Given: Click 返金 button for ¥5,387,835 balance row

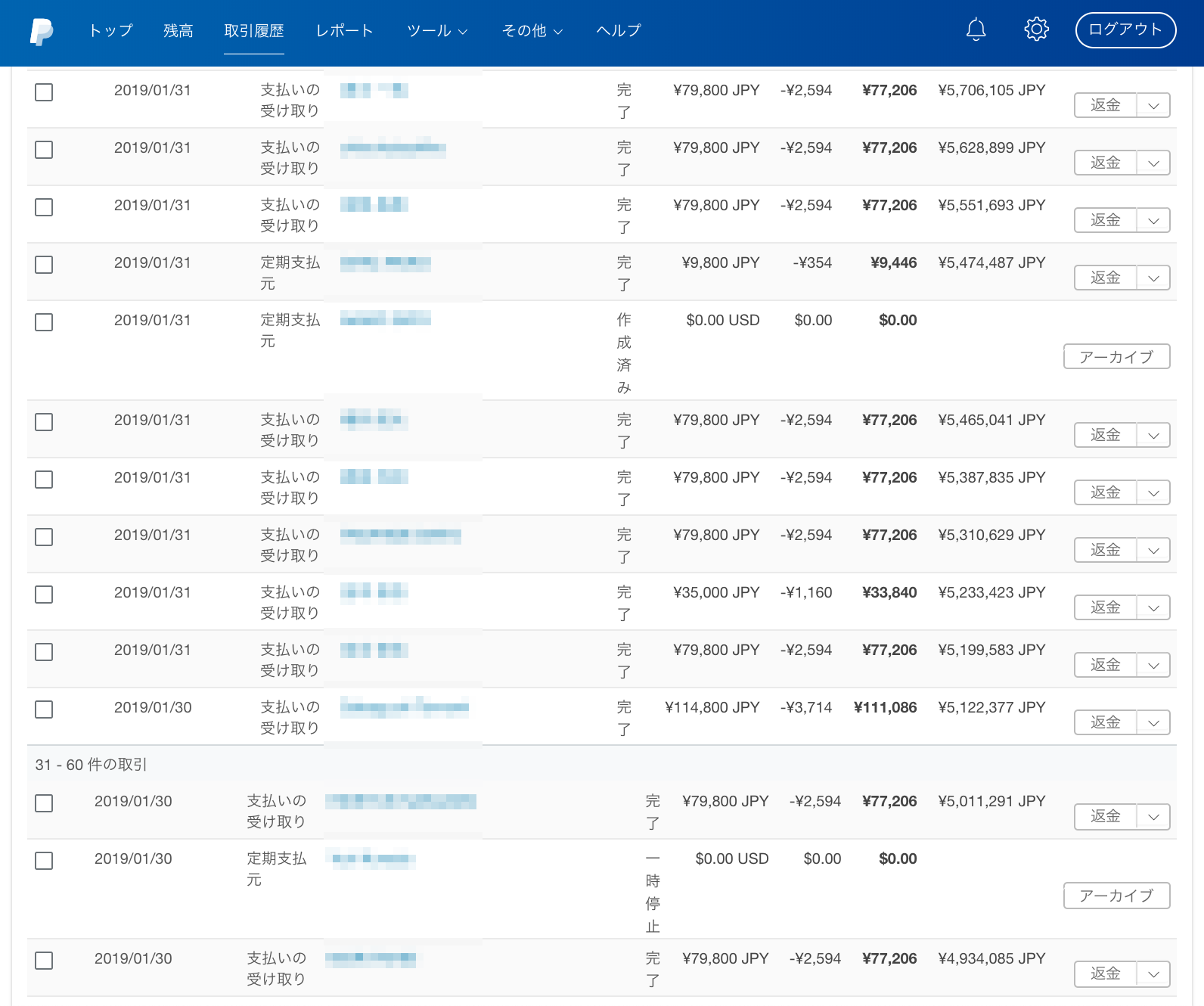Looking at the screenshot, I should (x=1106, y=492).
